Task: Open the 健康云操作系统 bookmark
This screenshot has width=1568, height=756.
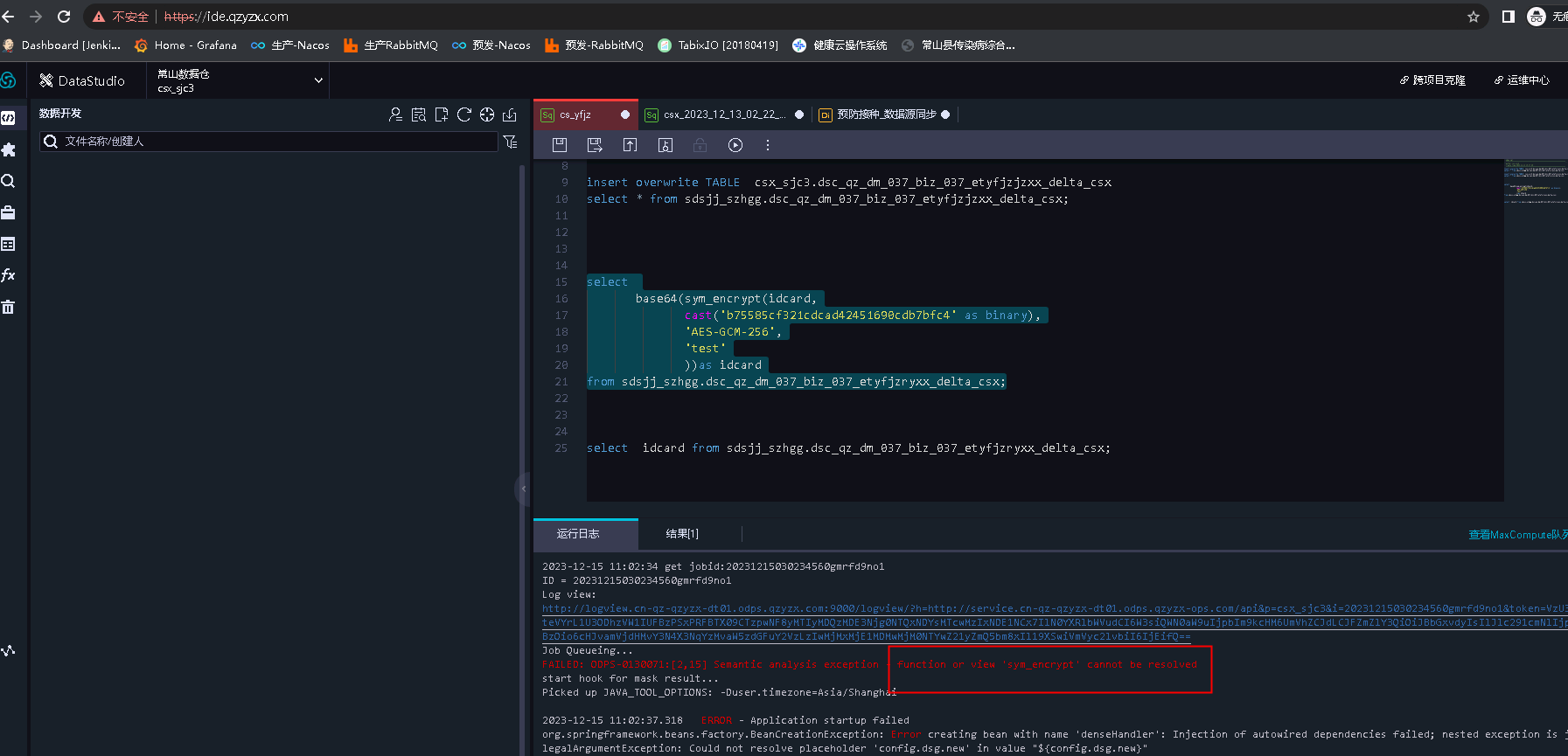Action: [x=840, y=45]
